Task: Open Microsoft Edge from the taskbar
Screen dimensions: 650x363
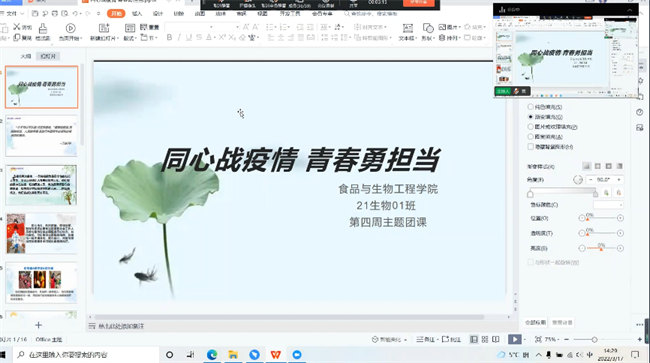Action: click(212, 355)
